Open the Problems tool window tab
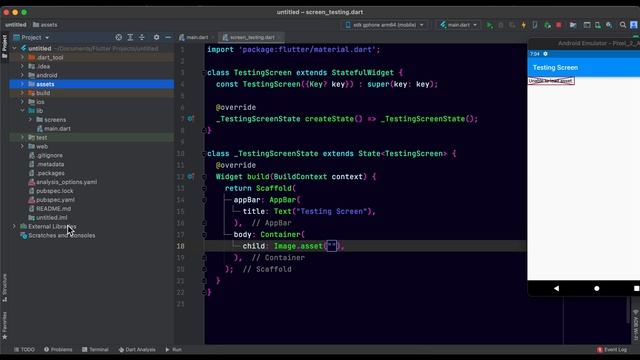The width and height of the screenshot is (640, 360). 58,349
